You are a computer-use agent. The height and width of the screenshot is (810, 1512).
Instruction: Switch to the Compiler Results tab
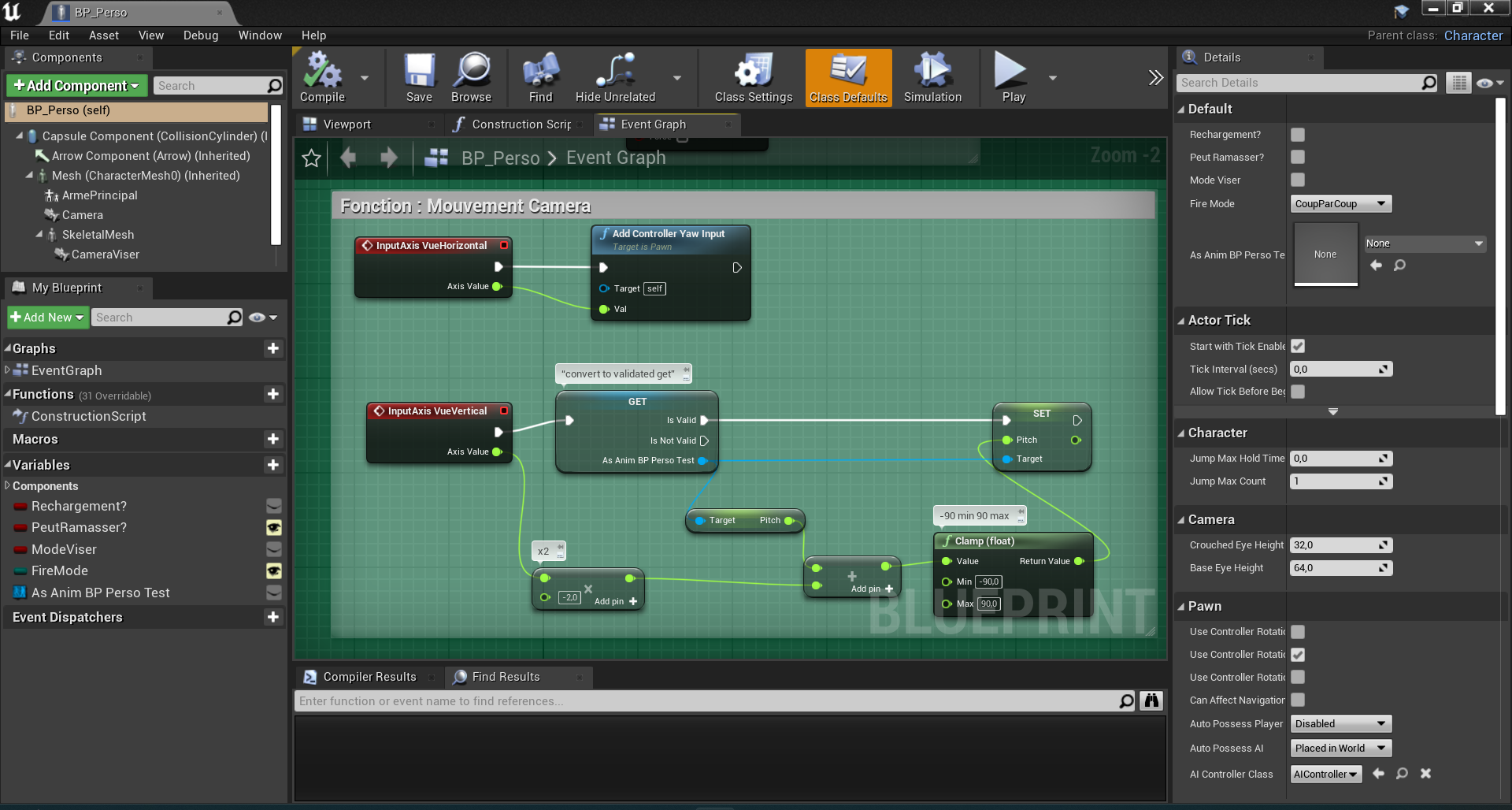[x=369, y=677]
